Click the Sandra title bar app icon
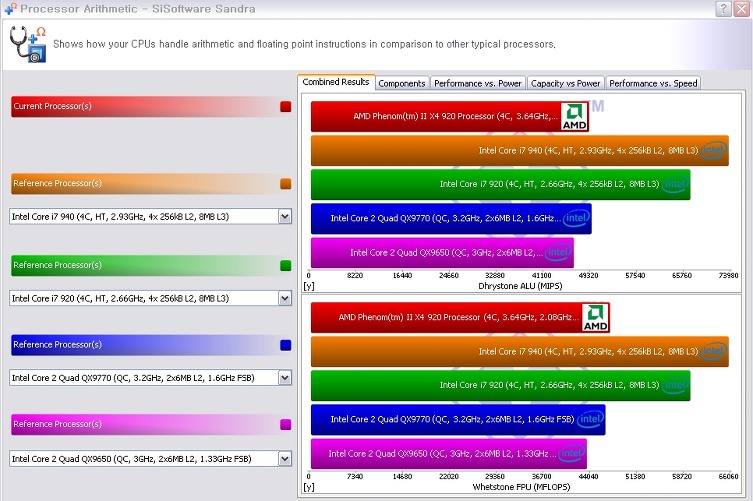 point(10,8)
